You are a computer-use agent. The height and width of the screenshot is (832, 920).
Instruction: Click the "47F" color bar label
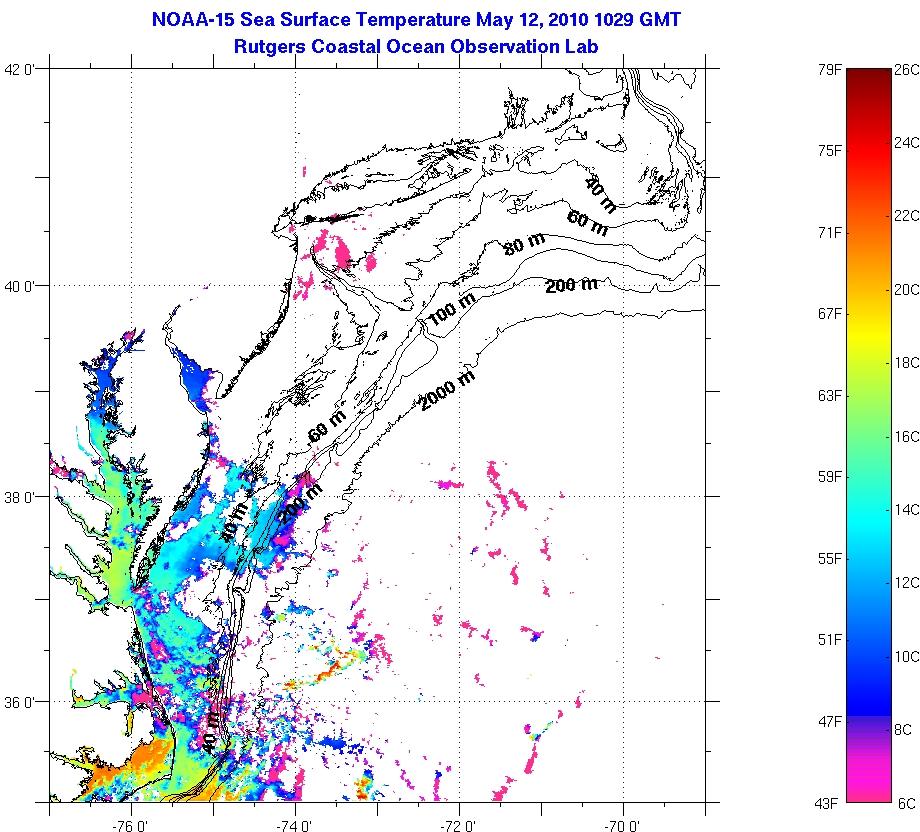tap(830, 721)
